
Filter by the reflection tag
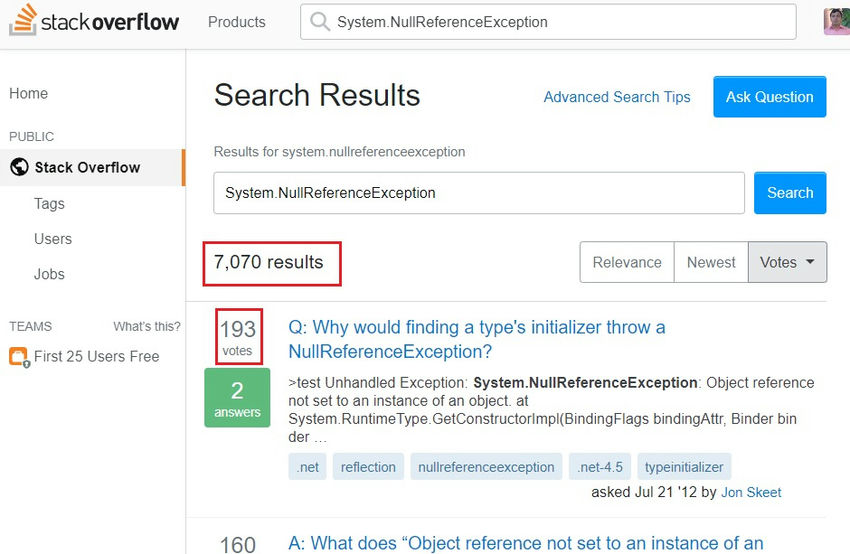[x=368, y=467]
